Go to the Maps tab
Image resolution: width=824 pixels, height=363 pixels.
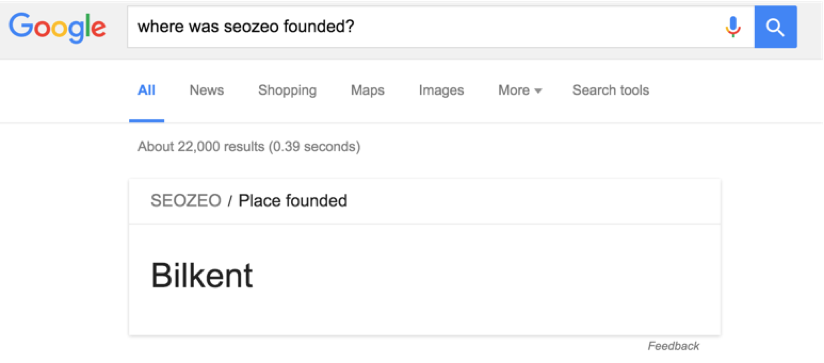click(368, 90)
